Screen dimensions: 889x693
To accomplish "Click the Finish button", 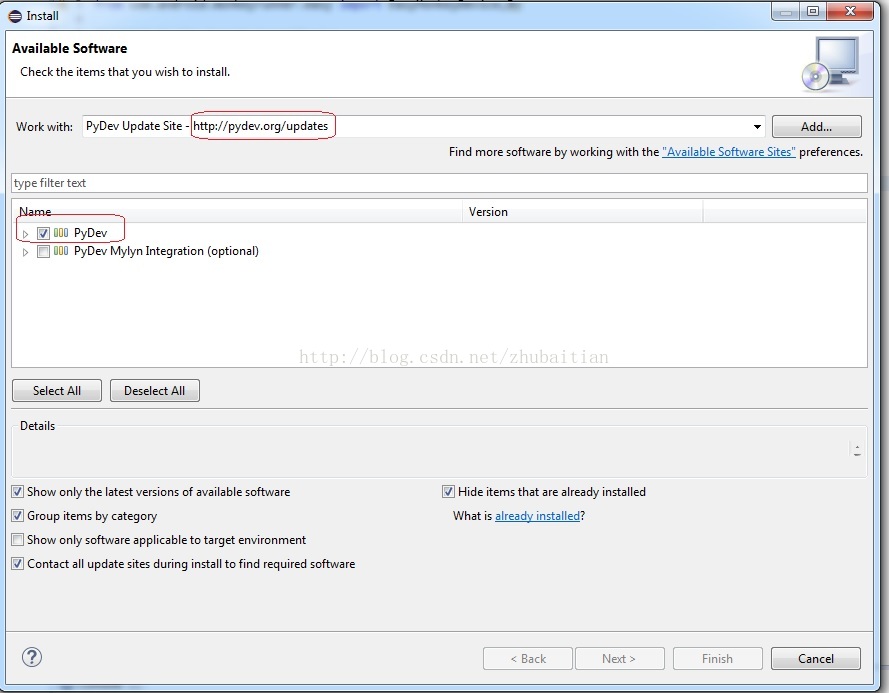I will point(717,658).
